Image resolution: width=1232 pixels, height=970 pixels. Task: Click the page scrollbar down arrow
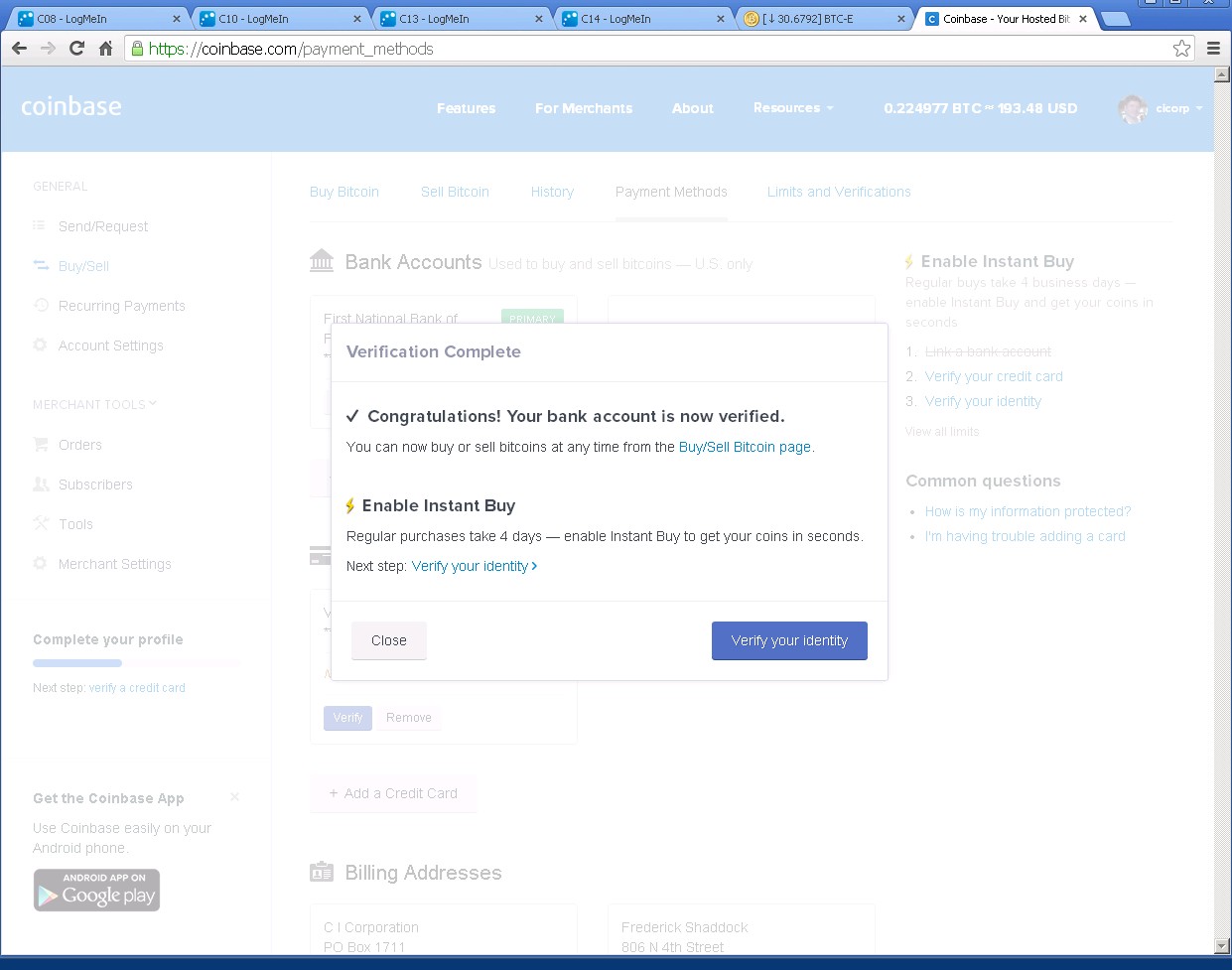1222,946
